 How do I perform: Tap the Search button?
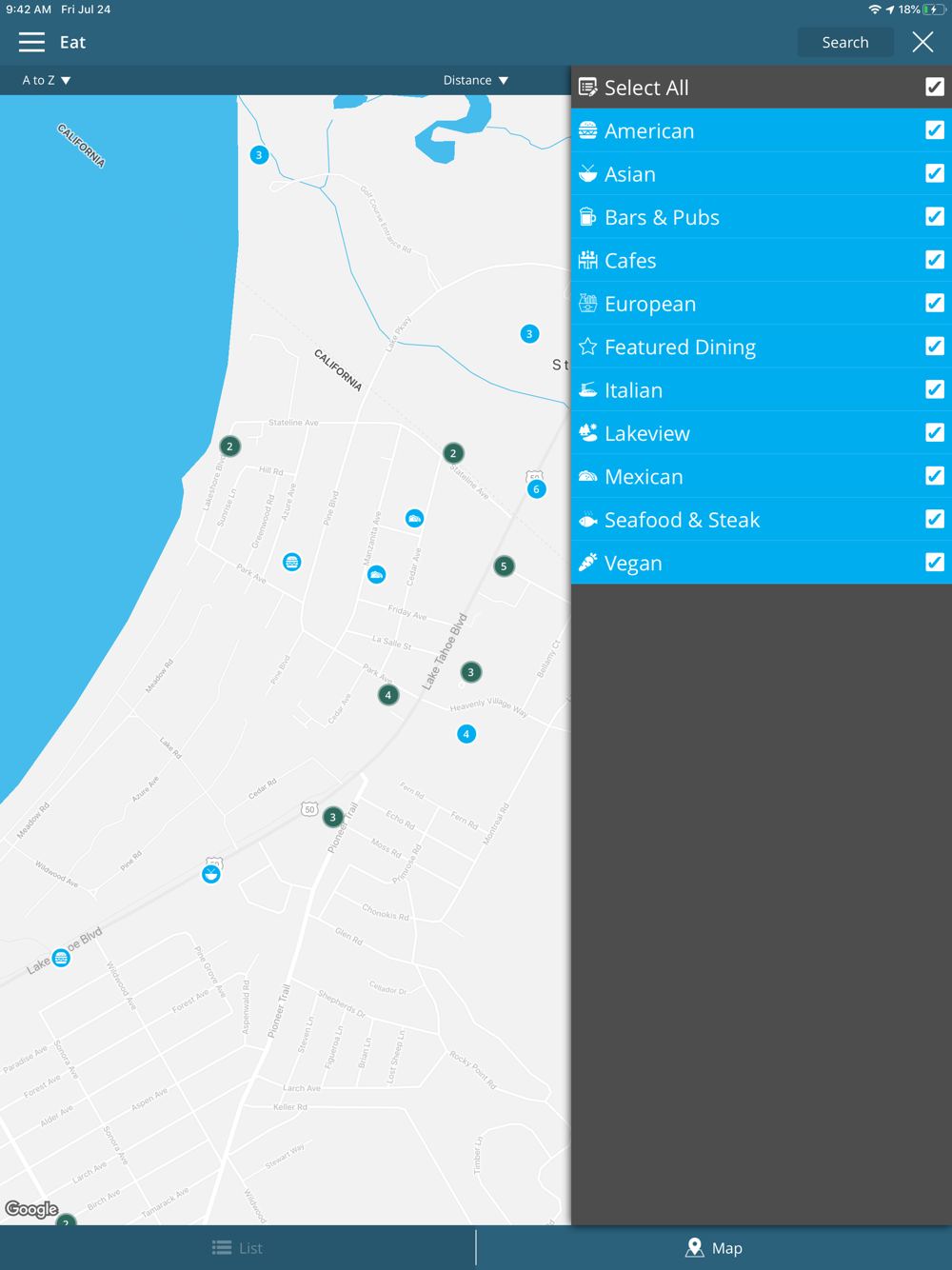point(845,42)
